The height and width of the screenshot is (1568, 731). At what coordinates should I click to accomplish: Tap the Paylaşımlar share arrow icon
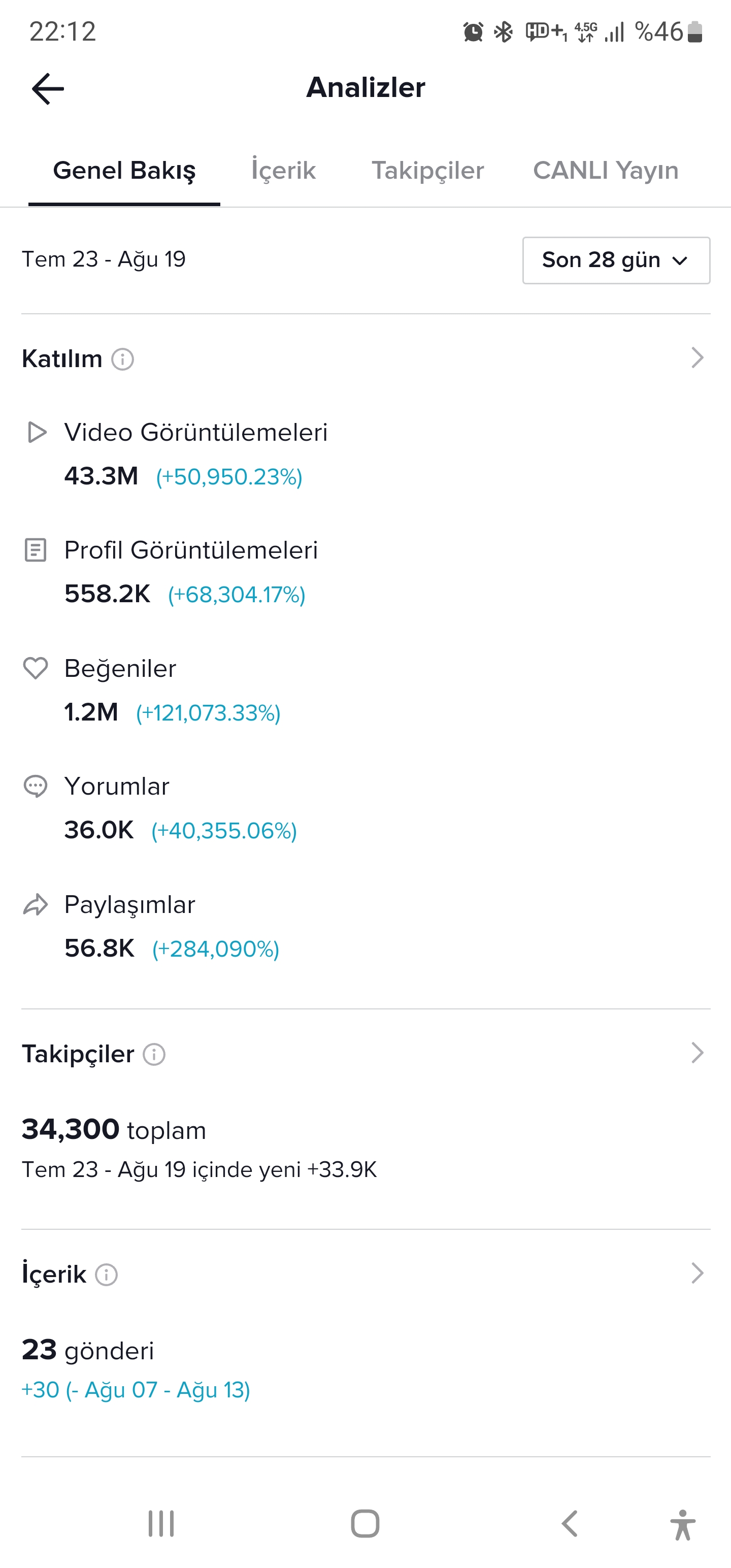click(36, 904)
